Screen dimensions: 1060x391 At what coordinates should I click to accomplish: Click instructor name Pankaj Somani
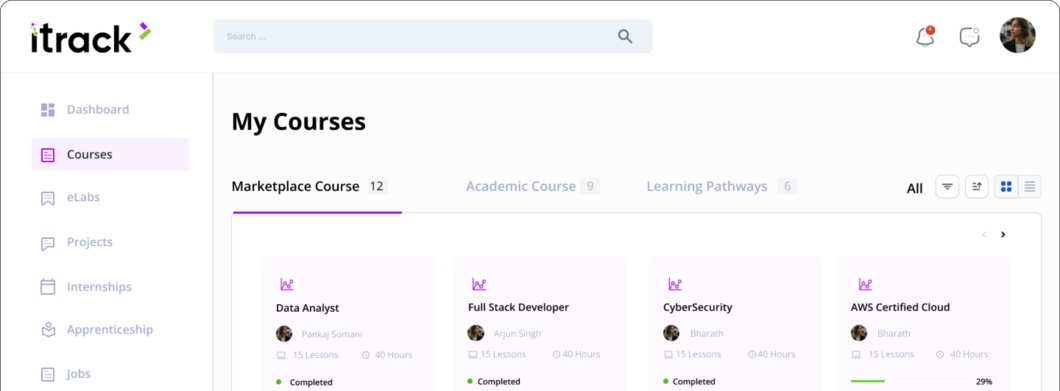tap(332, 334)
